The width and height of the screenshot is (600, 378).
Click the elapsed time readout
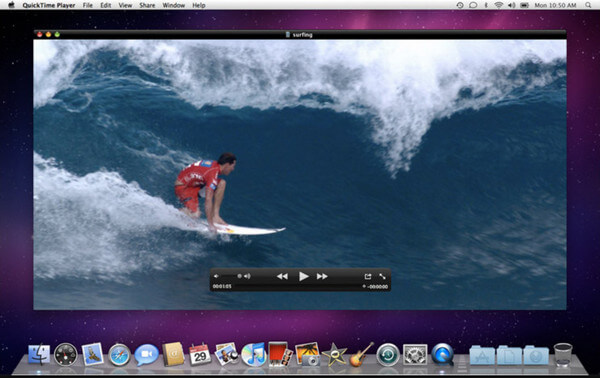coord(222,286)
